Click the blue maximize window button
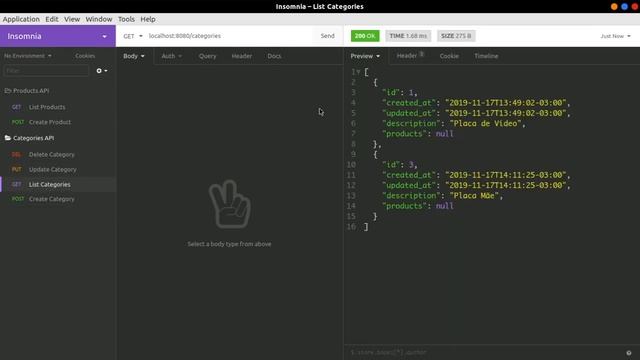This screenshot has width=640, height=360. pos(624,7)
